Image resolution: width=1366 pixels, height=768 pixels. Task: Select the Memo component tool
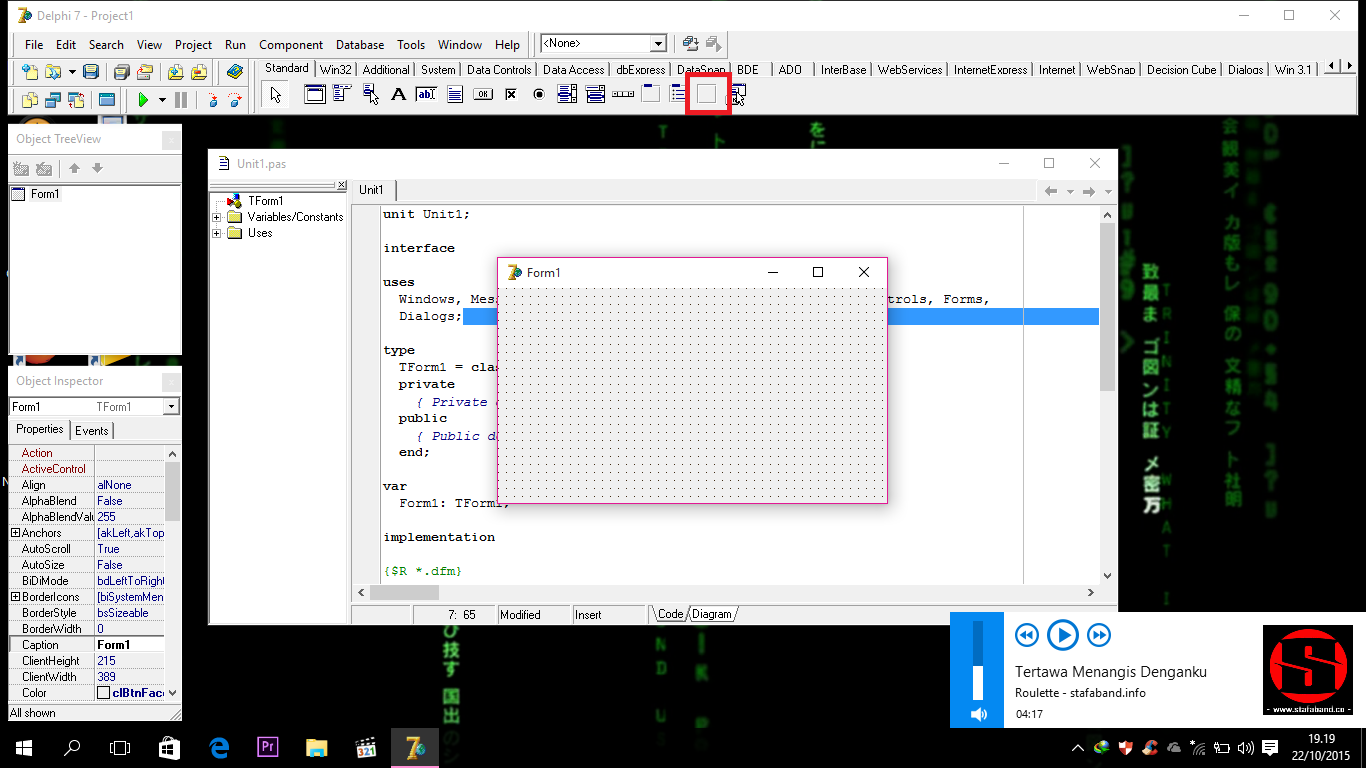456,94
